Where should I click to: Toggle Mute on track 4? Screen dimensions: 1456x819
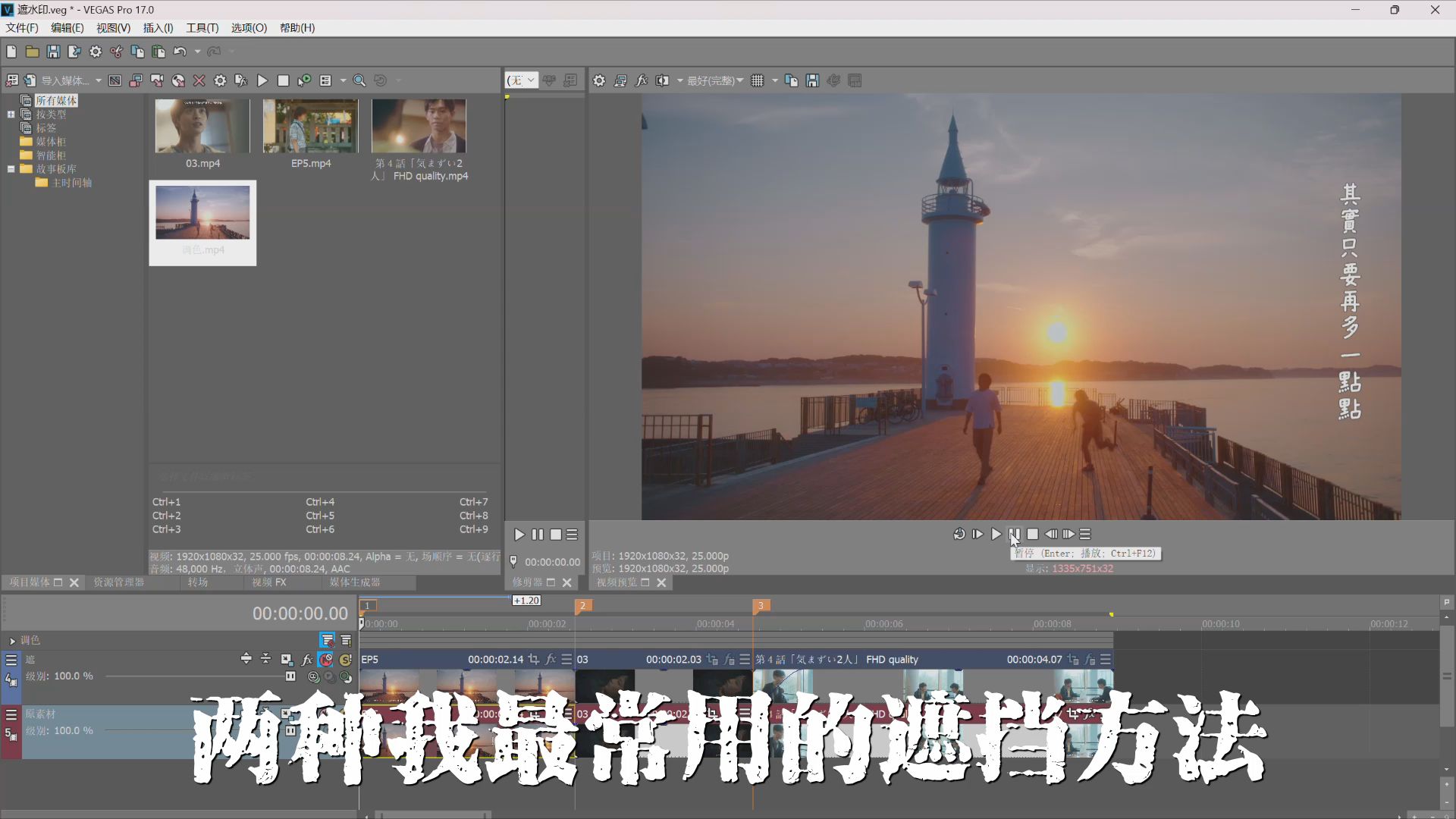click(326, 660)
